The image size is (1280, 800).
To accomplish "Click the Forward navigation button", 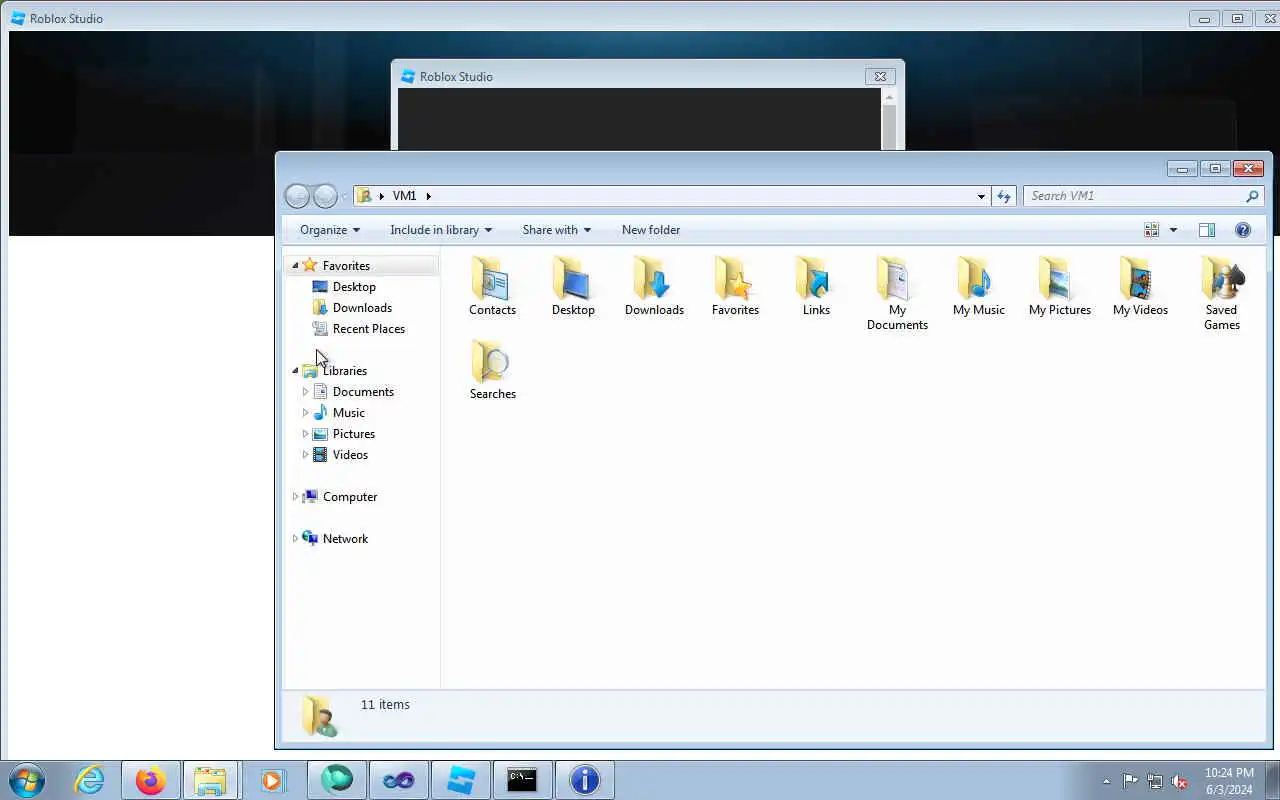I will tap(325, 196).
